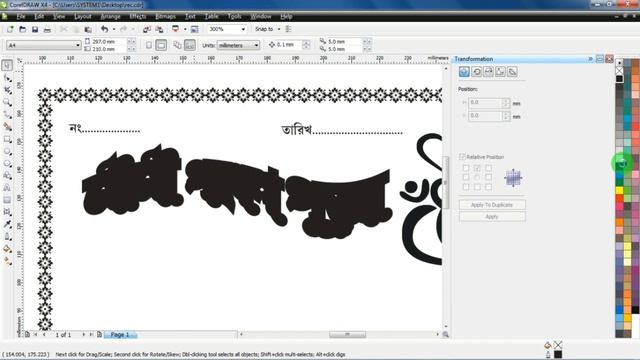
Task: Toggle the Relative Position checkbox
Action: (462, 157)
